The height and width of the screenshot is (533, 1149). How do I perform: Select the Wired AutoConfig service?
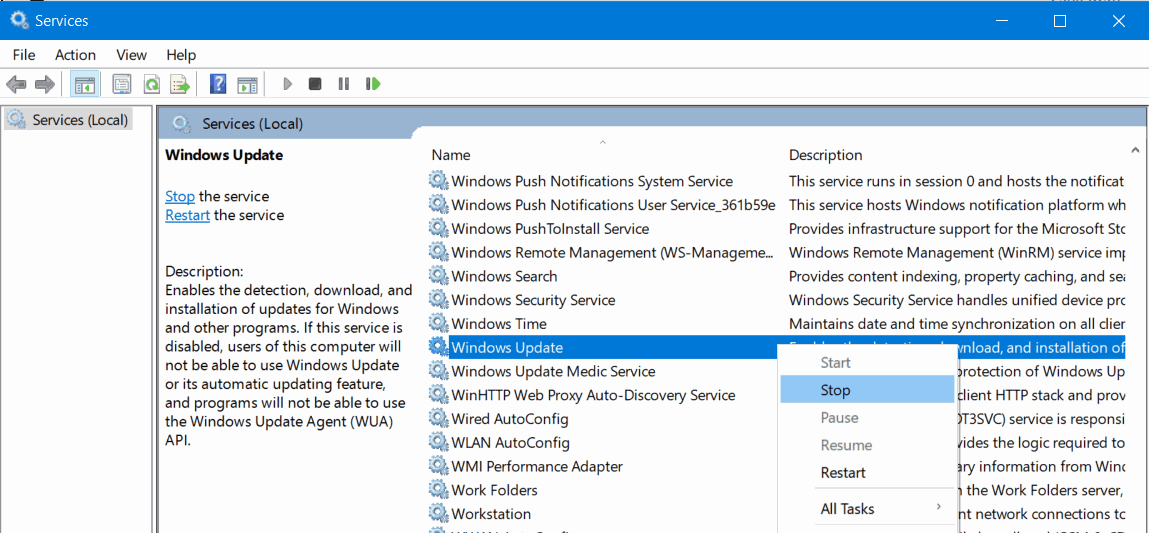click(x=509, y=419)
